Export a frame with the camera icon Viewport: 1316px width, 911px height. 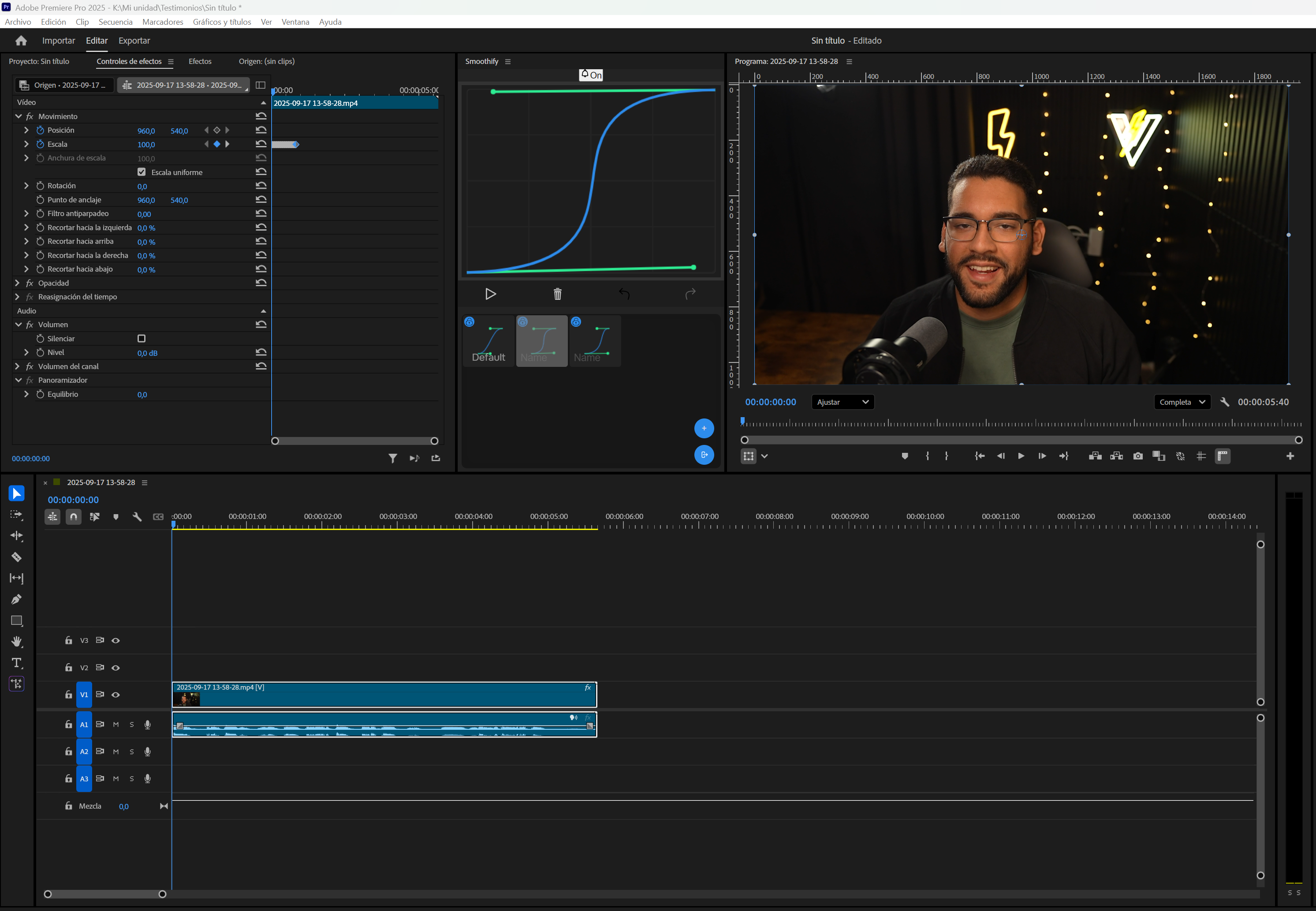pyautogui.click(x=1138, y=456)
